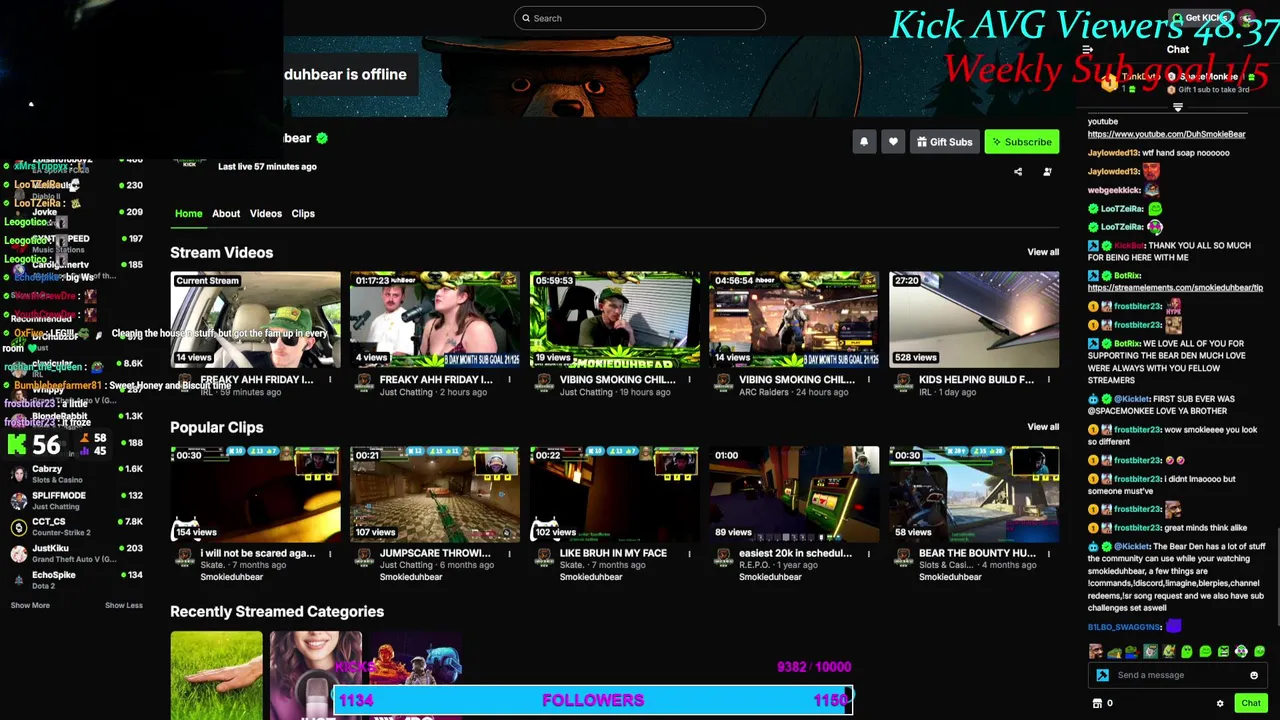Open options menu for KIDS HELPING BUILD video
This screenshot has height=720, width=1280.
1048,380
